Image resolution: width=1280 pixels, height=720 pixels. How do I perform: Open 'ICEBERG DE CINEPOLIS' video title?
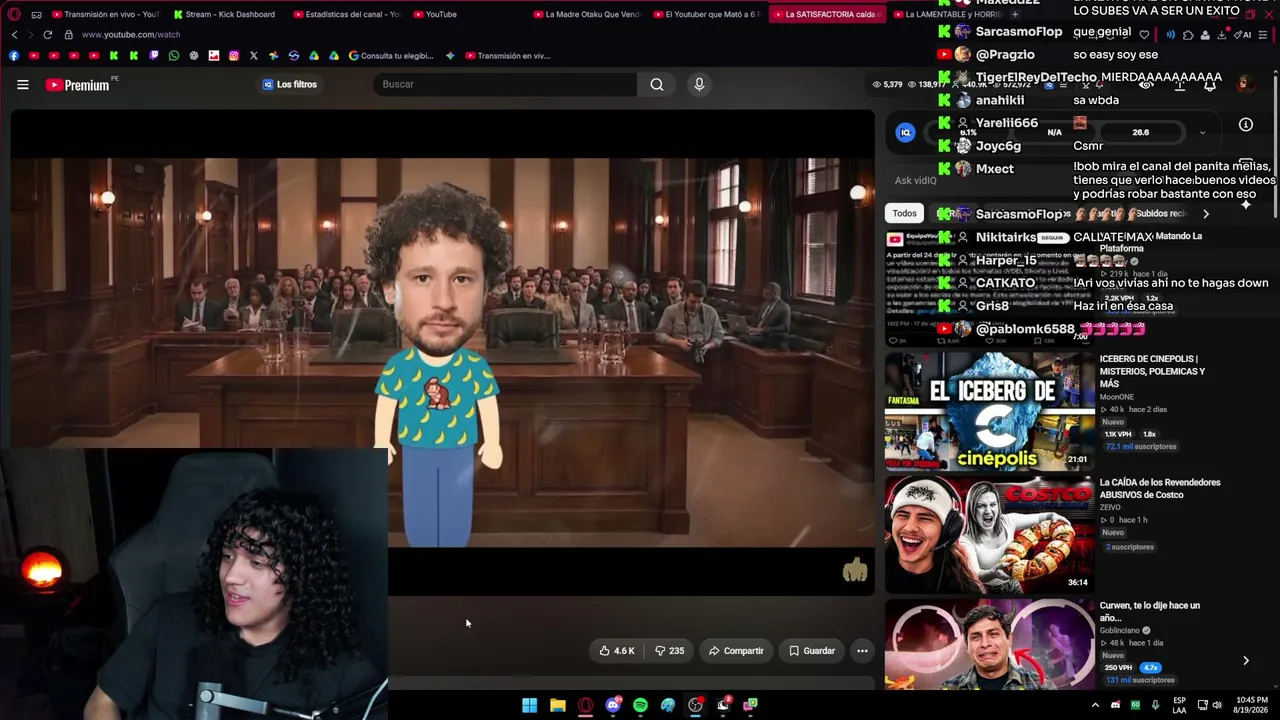pyautogui.click(x=1152, y=371)
